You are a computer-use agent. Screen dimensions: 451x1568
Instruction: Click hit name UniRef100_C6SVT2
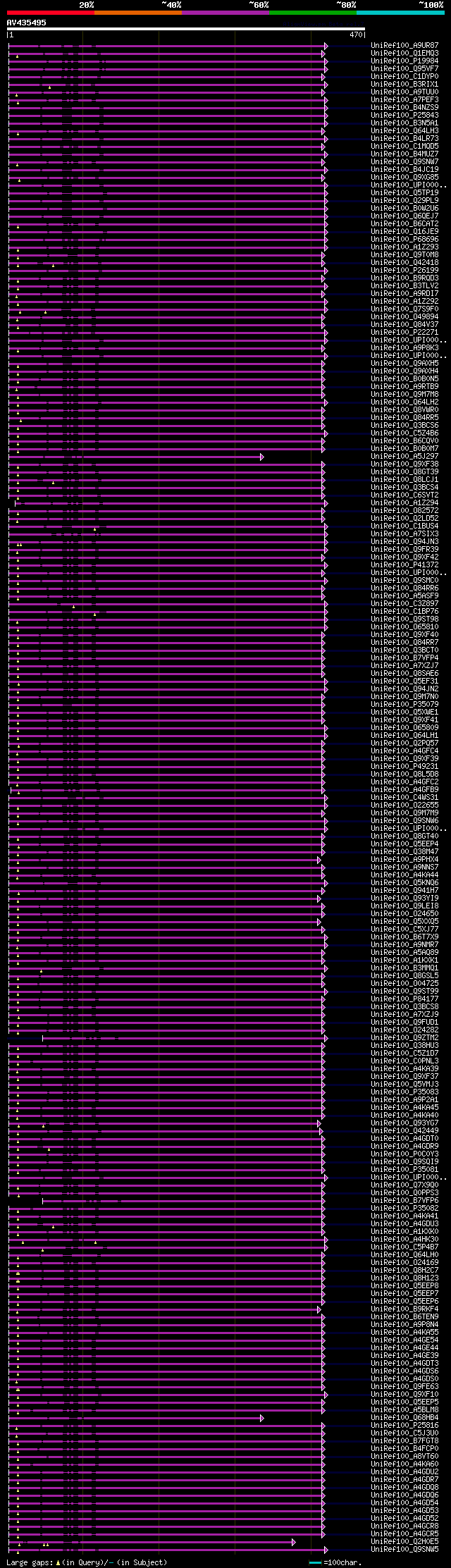pos(404,495)
